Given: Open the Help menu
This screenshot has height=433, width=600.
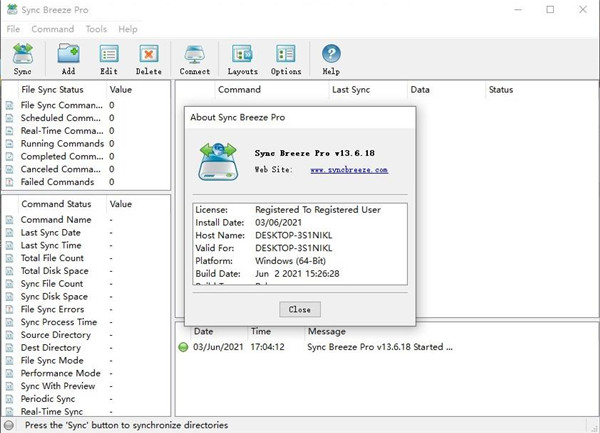Looking at the screenshot, I should (128, 29).
